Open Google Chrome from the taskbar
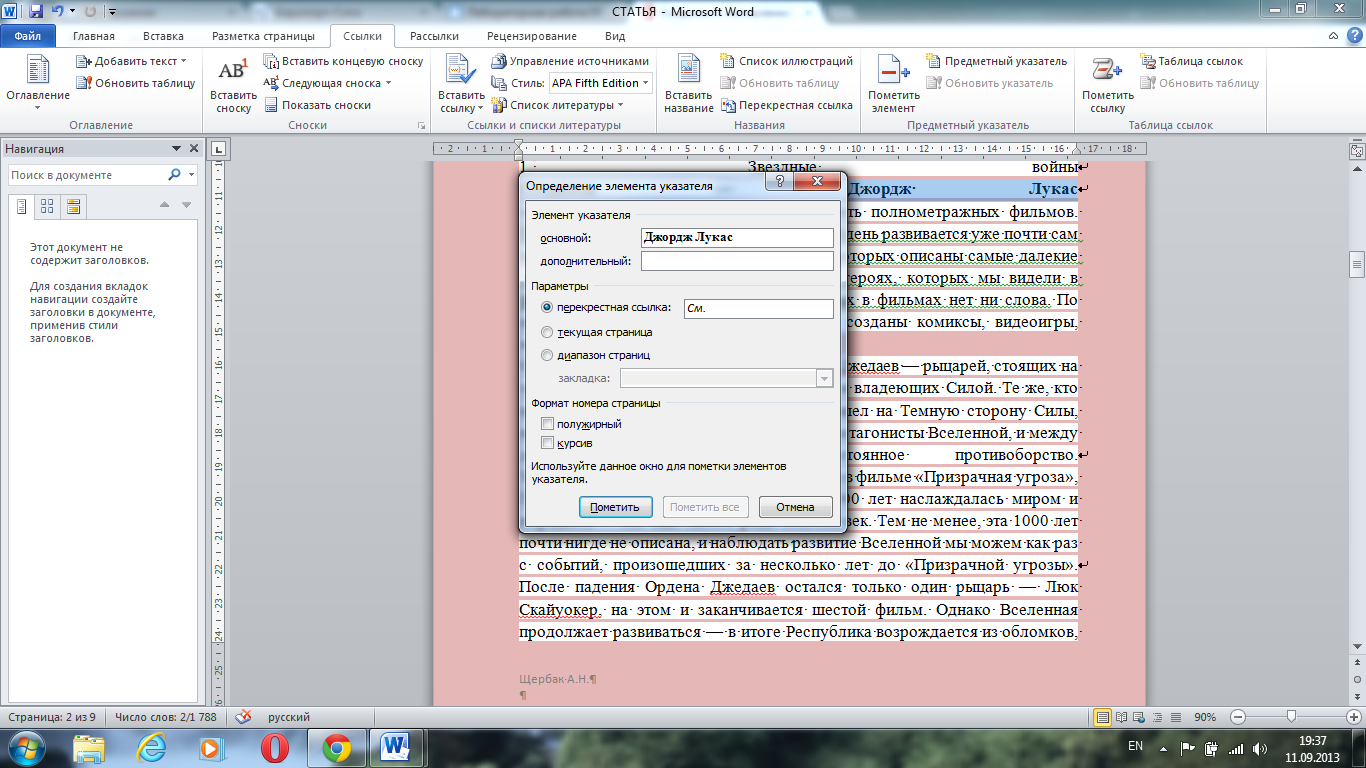The height and width of the screenshot is (768, 1366). point(337,747)
